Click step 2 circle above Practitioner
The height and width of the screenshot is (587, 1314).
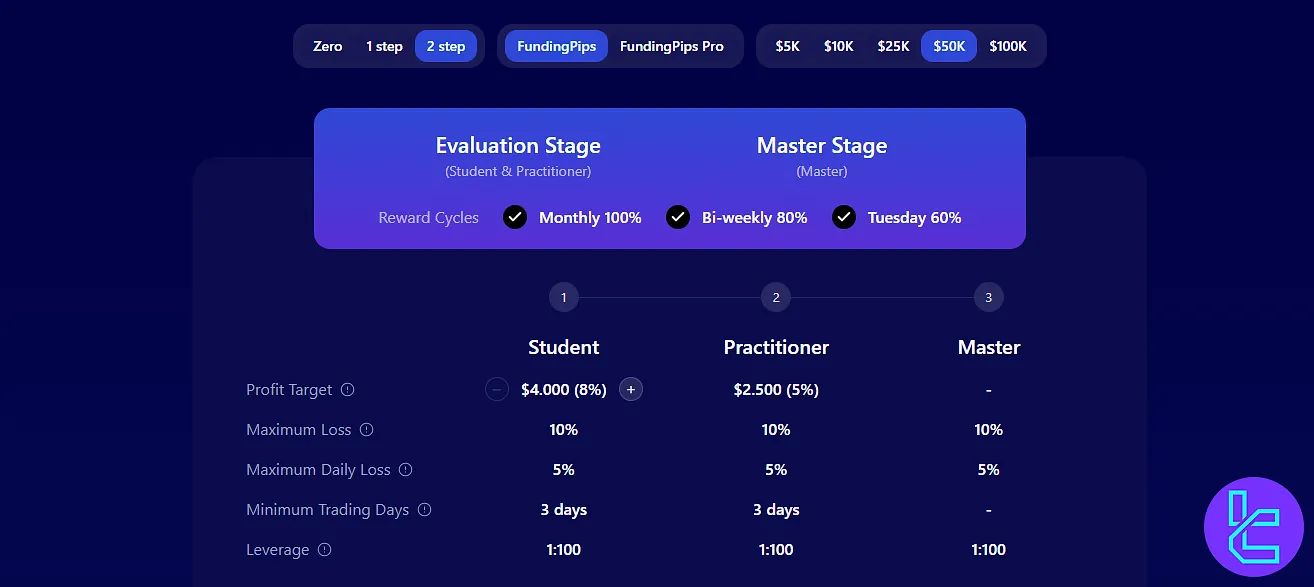[776, 297]
